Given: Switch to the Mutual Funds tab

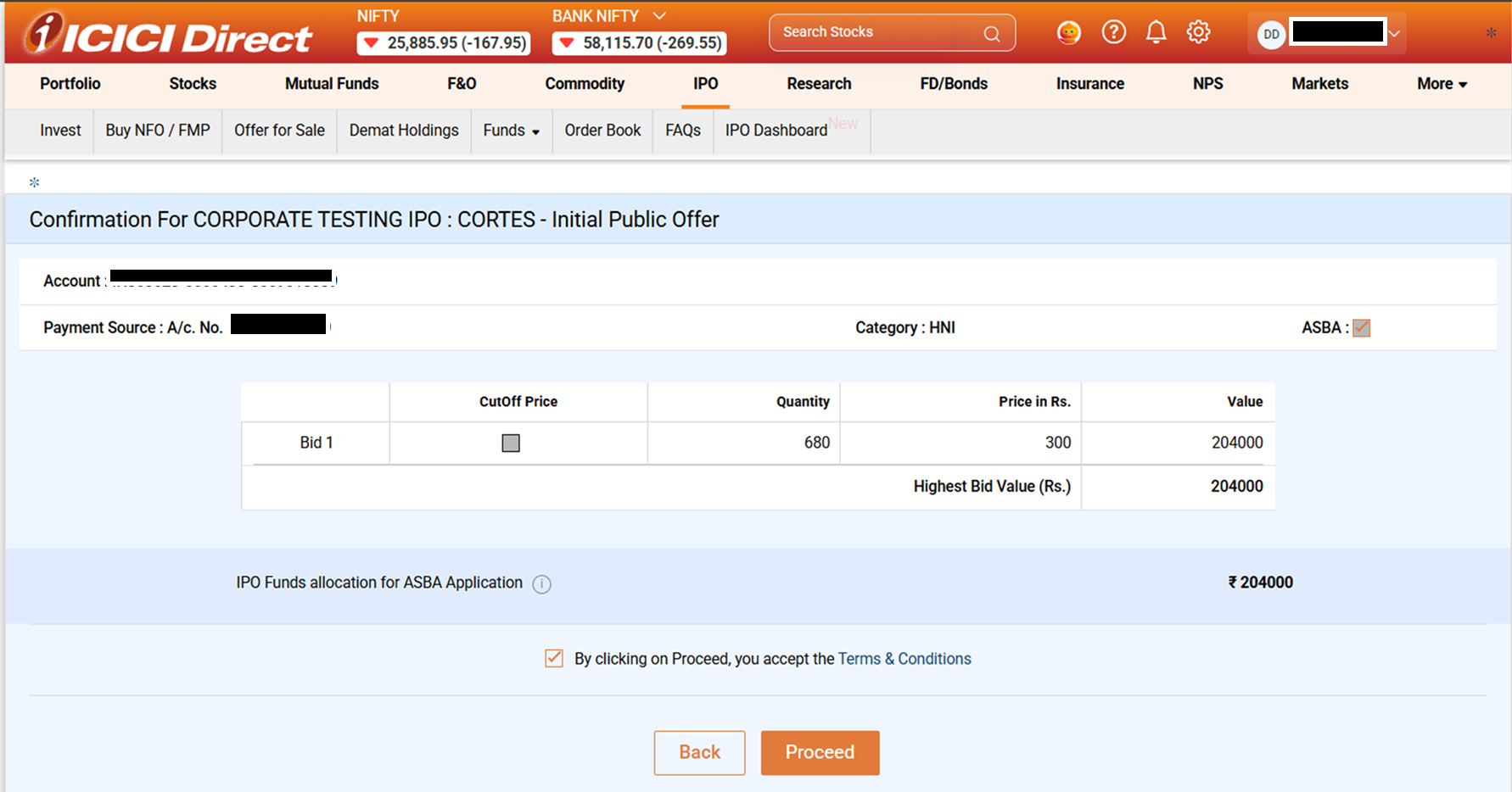Looking at the screenshot, I should (332, 84).
